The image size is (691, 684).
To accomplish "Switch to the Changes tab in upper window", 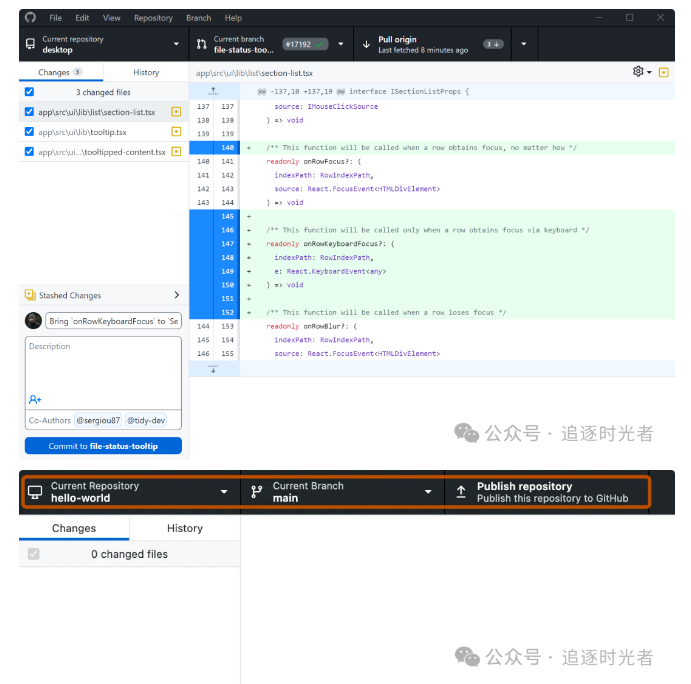I will 61,72.
